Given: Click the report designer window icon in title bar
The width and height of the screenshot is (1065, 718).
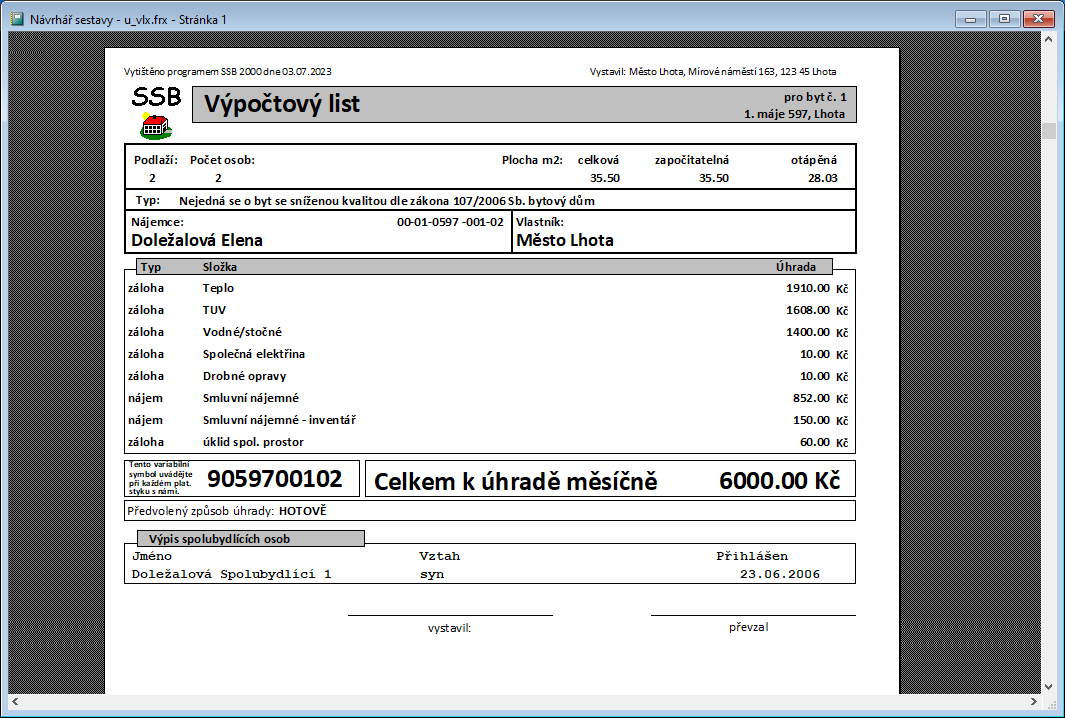Looking at the screenshot, I should tap(16, 17).
